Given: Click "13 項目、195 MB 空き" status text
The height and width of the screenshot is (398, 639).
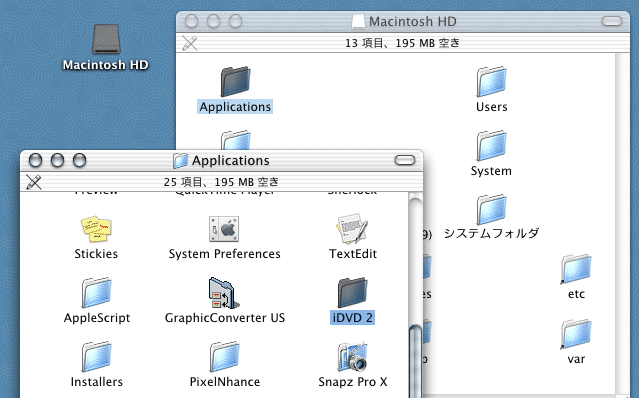Looking at the screenshot, I should point(402,43).
